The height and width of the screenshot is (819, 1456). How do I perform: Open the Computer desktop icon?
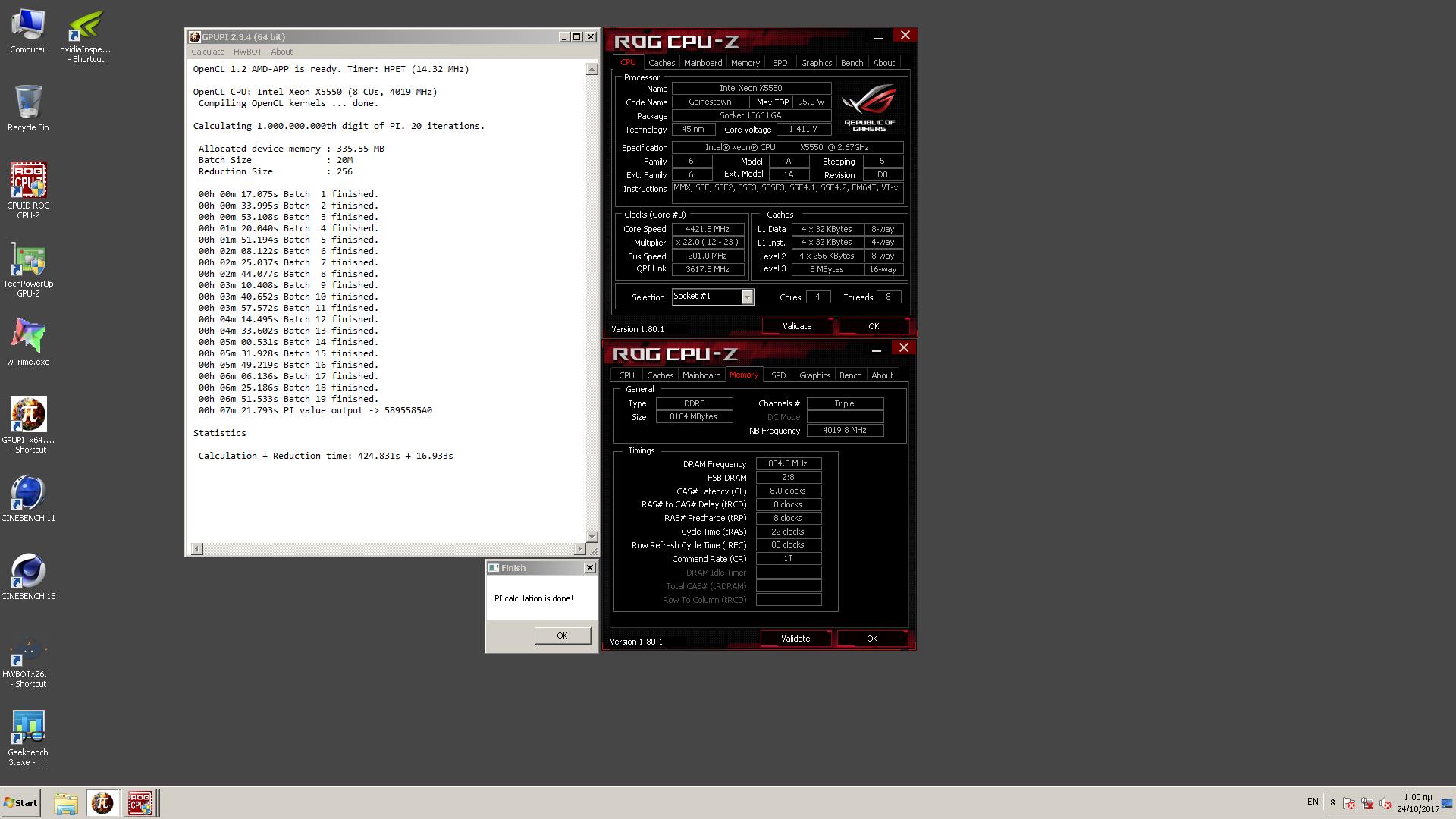[28, 31]
